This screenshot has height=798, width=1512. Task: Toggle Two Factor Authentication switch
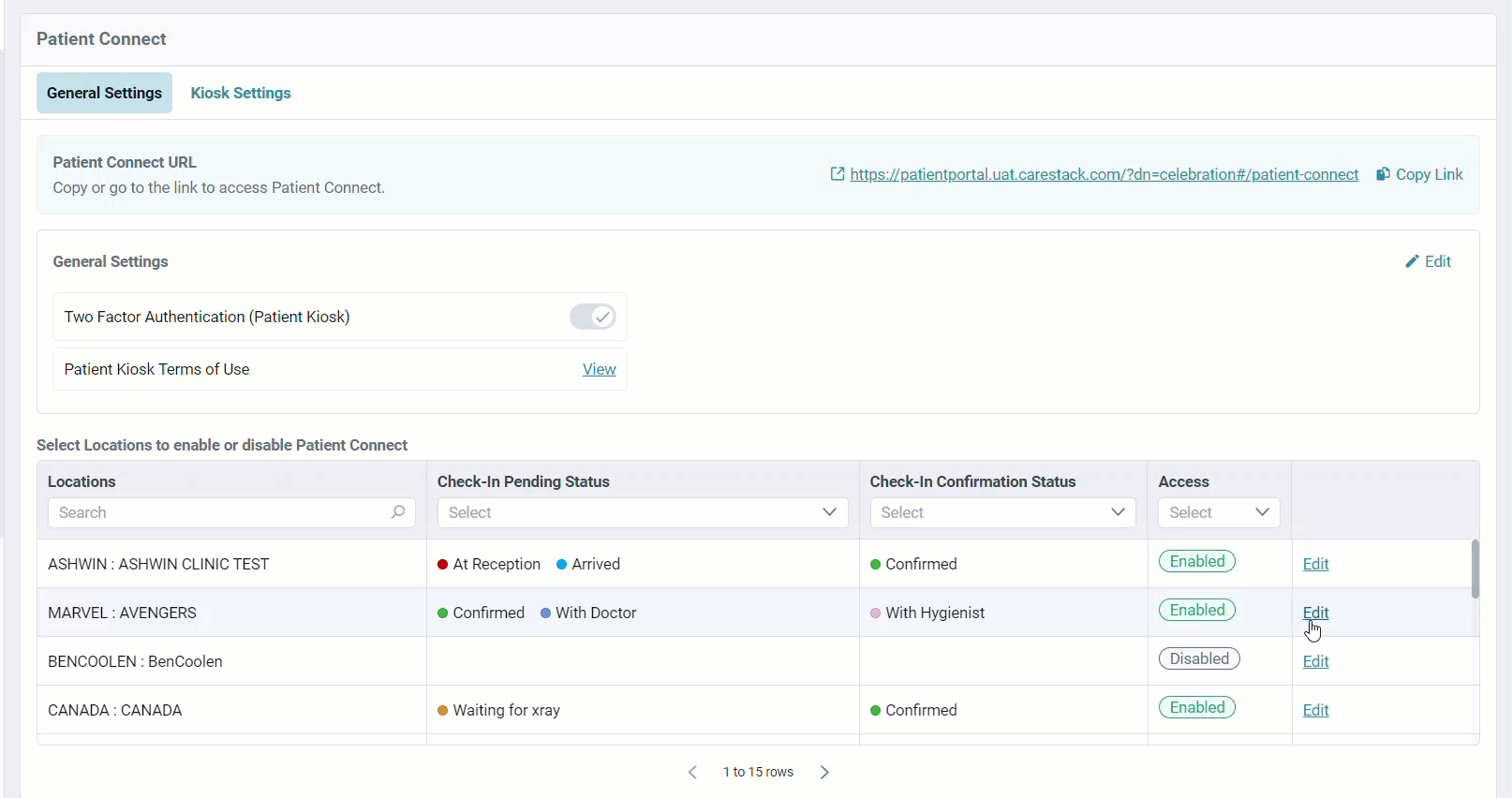[592, 317]
